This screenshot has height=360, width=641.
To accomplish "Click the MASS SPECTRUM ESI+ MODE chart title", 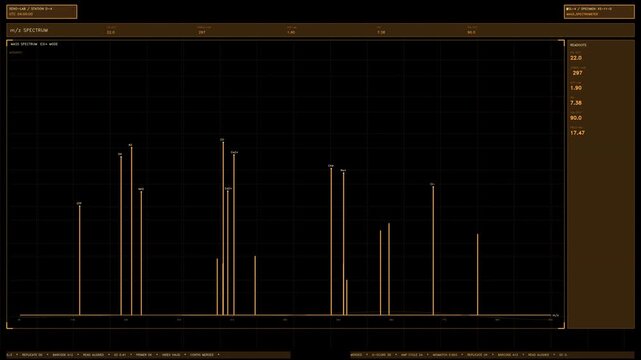I will coord(34,44).
